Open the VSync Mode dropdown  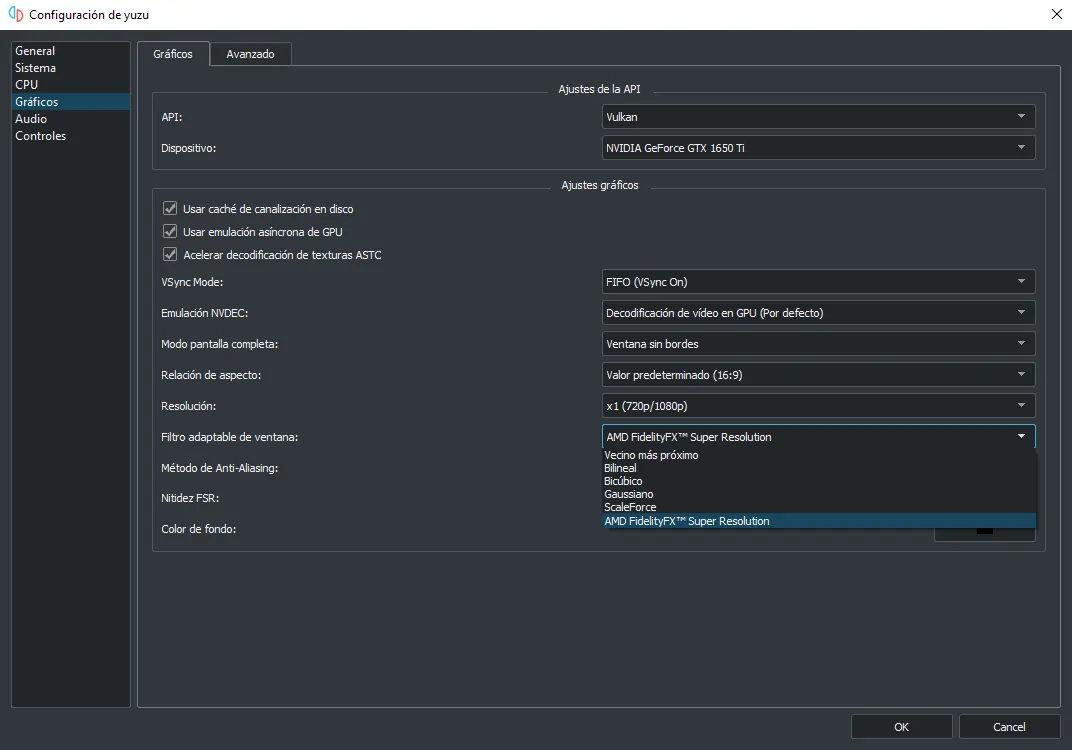(x=818, y=282)
